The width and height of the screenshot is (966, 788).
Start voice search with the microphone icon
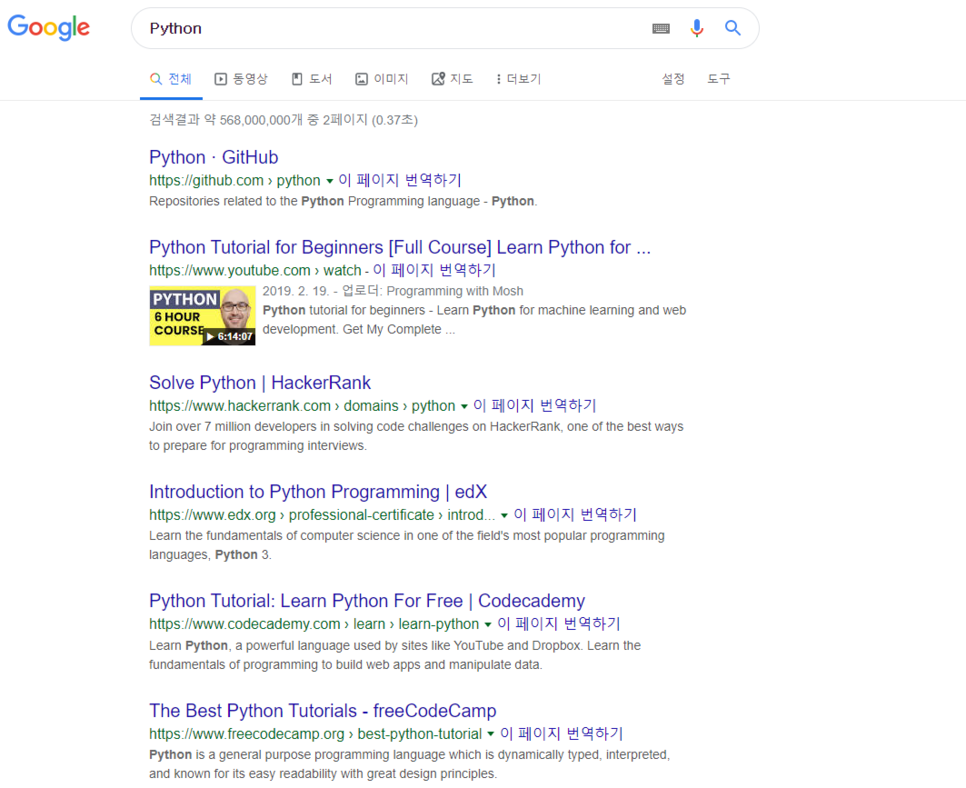pyautogui.click(x=697, y=28)
